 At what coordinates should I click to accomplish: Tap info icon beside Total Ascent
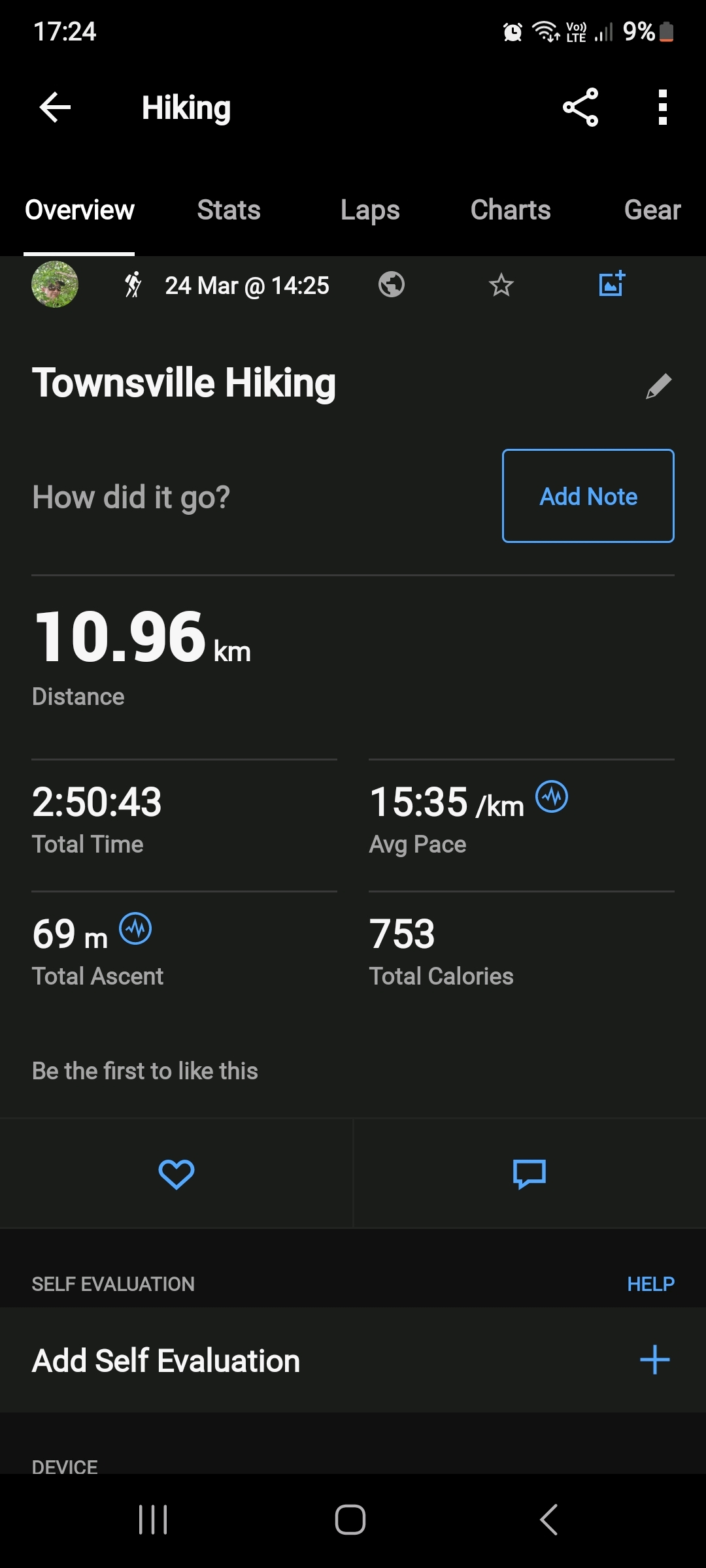tap(135, 929)
